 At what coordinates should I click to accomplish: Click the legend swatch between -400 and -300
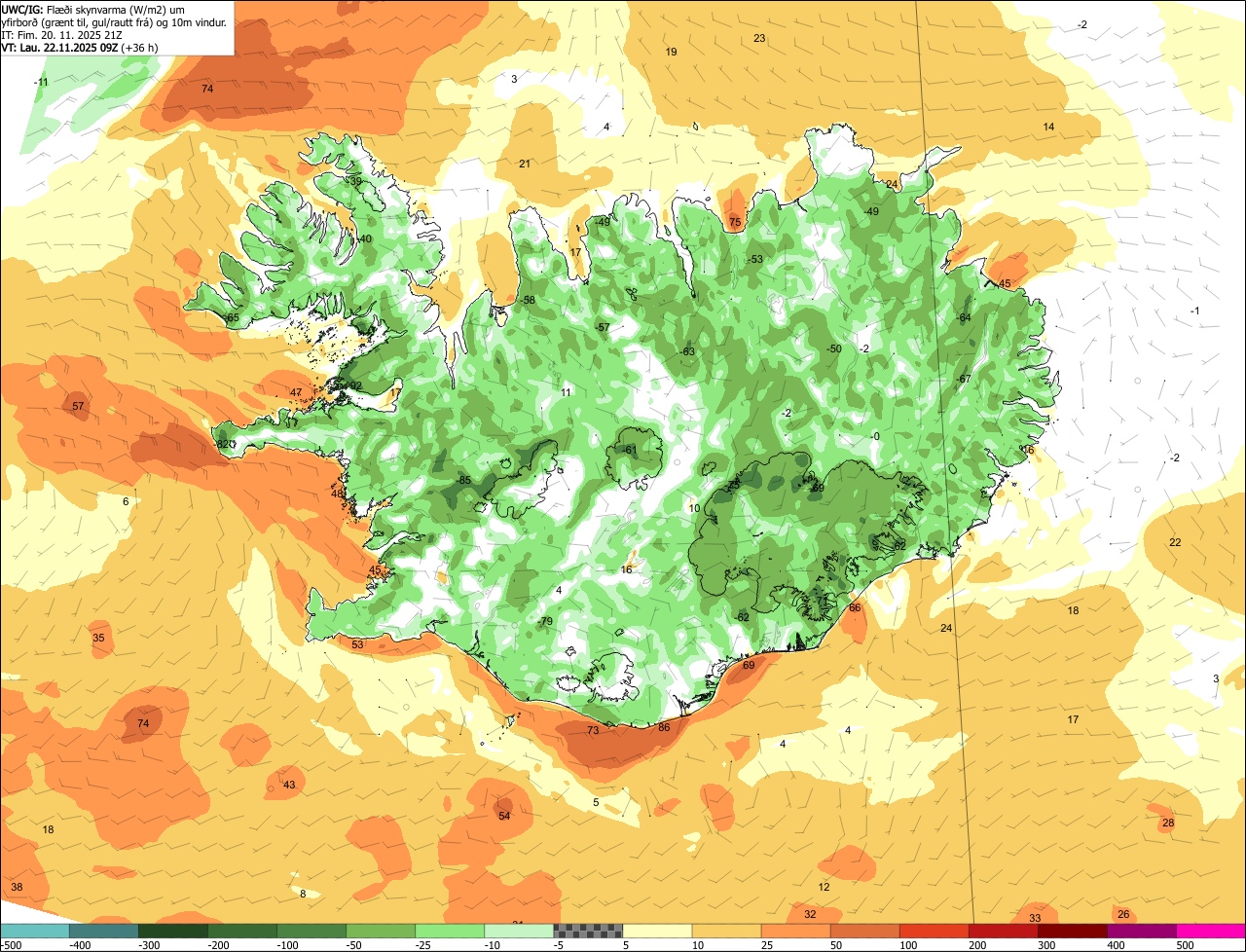103,931
